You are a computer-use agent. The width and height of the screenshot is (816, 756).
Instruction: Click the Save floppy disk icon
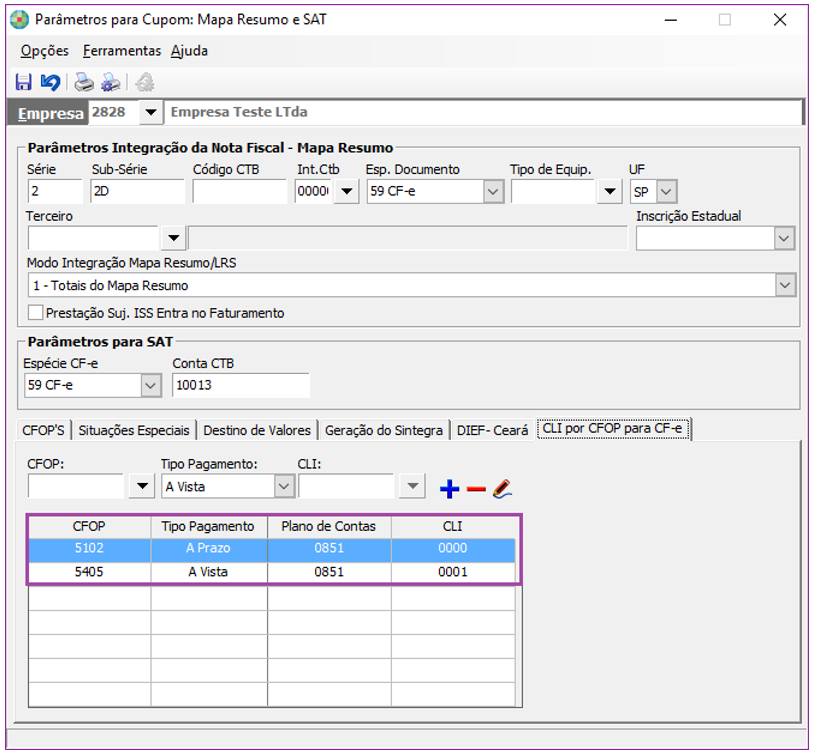click(23, 82)
